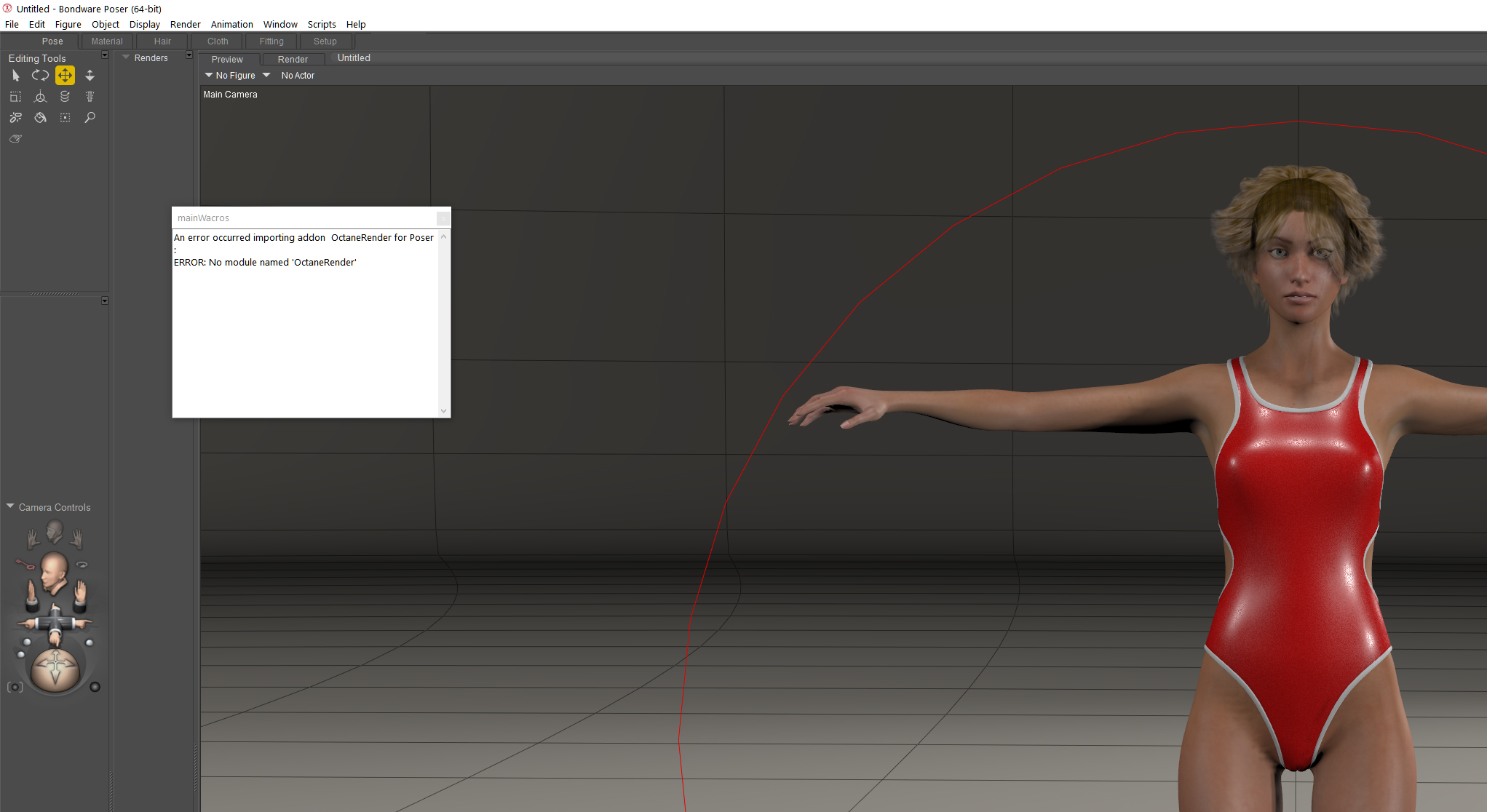Click the Frame Selected camera button
Screen dimensions: 1487x812
point(15,687)
